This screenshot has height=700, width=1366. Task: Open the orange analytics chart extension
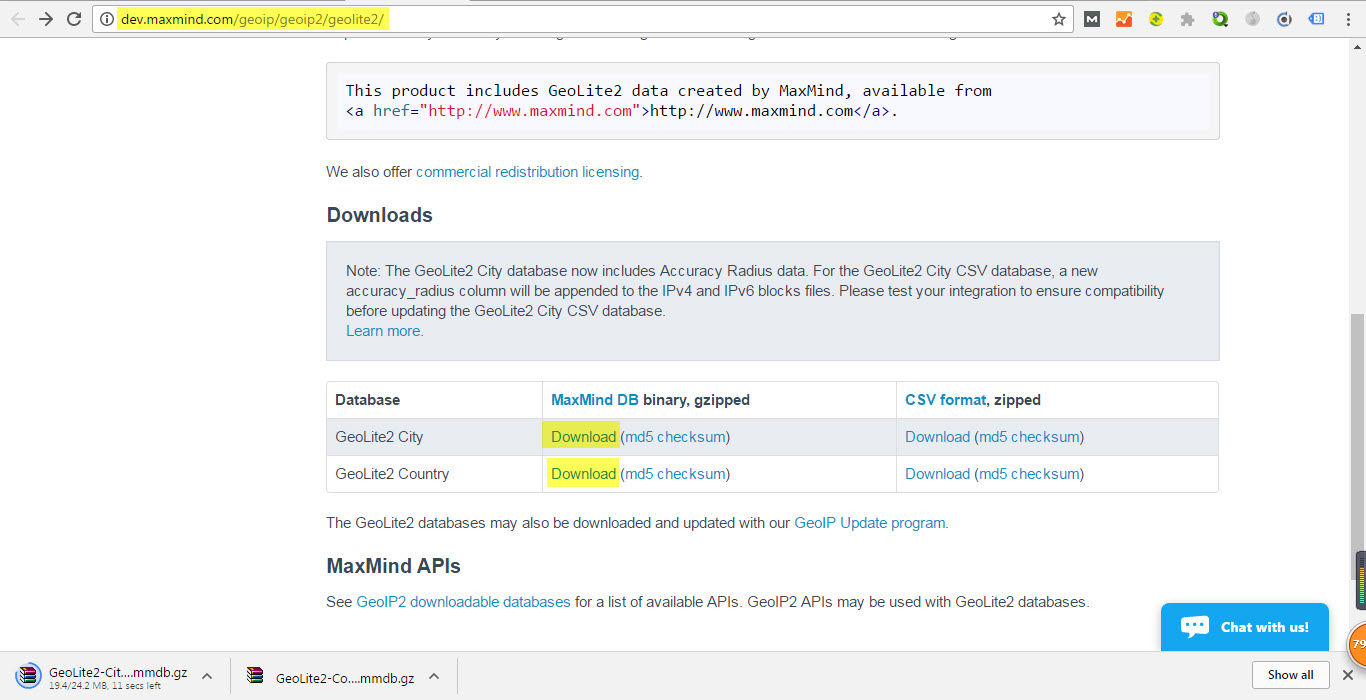(1124, 19)
